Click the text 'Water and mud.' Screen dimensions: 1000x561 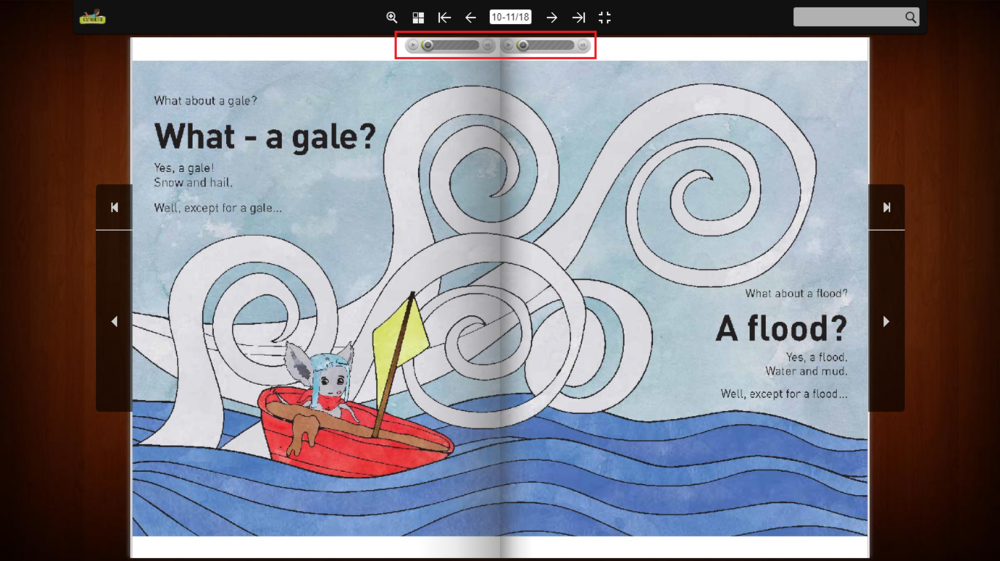click(x=806, y=371)
